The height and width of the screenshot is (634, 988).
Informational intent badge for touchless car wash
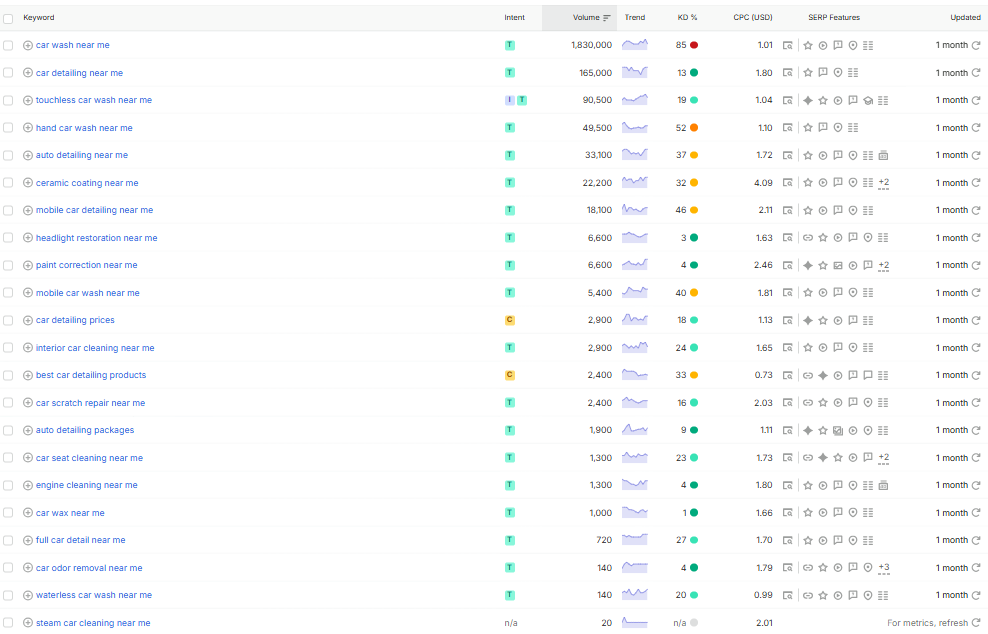(510, 100)
